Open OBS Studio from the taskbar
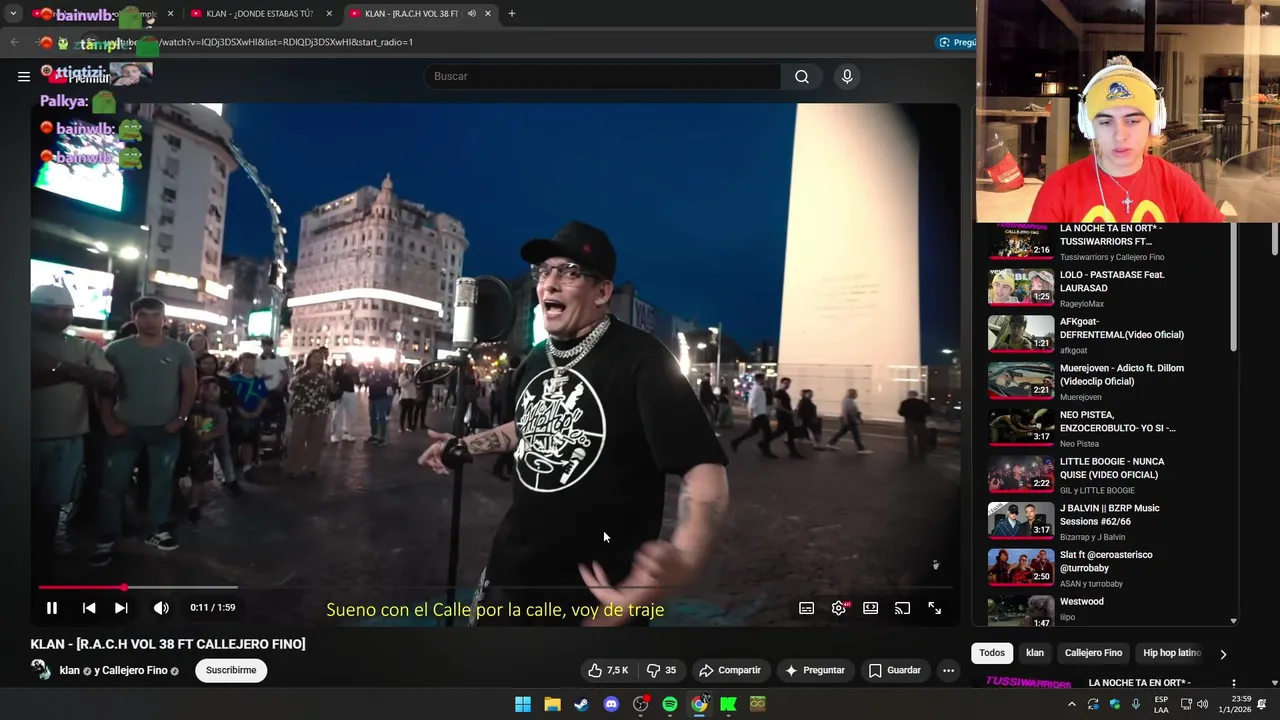The height and width of the screenshot is (720, 1280). point(640,704)
